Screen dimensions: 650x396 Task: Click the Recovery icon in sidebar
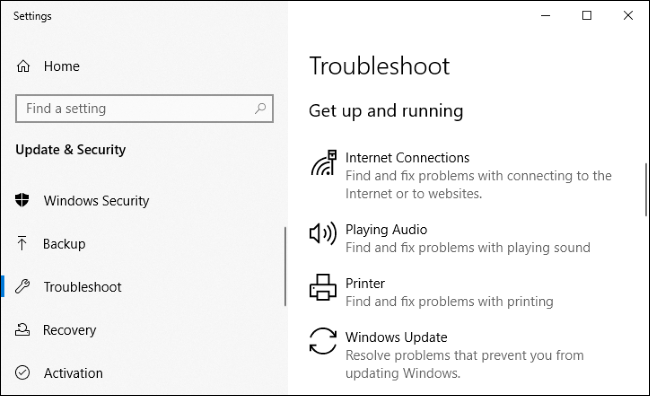[22, 330]
